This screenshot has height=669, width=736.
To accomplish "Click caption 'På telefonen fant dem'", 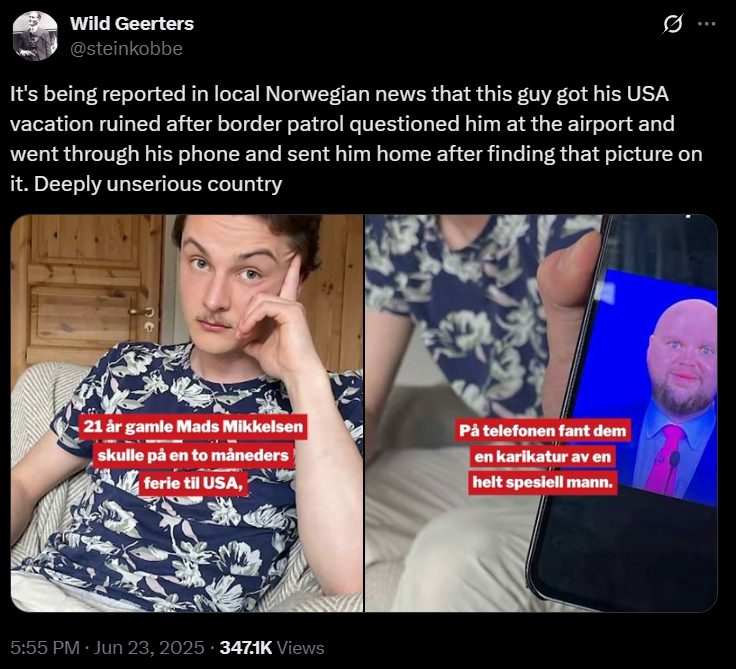I will pyautogui.click(x=542, y=431).
